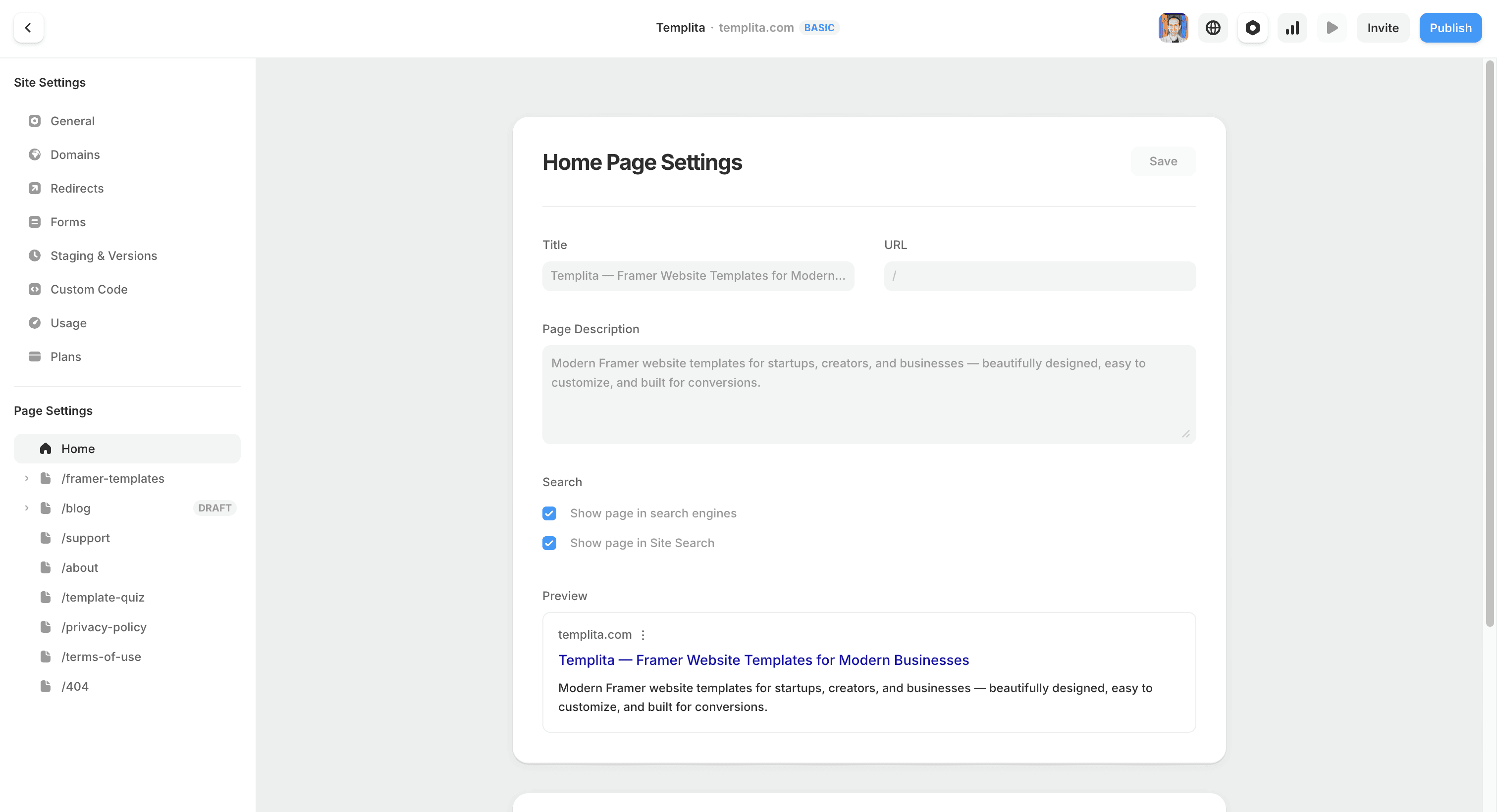Viewport: 1497px width, 812px height.
Task: Open the hexagon settings icon
Action: [1252, 28]
